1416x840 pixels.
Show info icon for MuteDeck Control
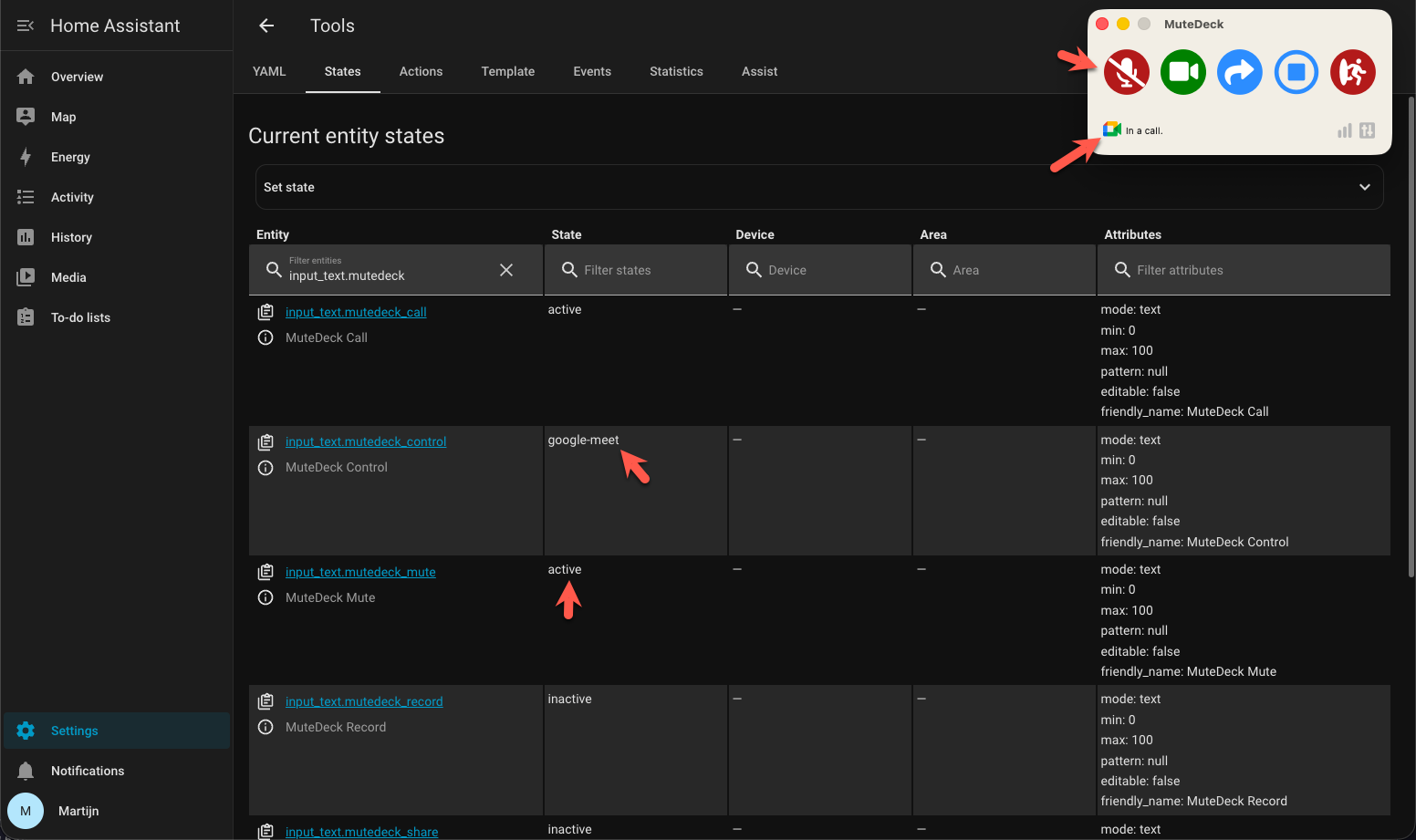click(265, 467)
